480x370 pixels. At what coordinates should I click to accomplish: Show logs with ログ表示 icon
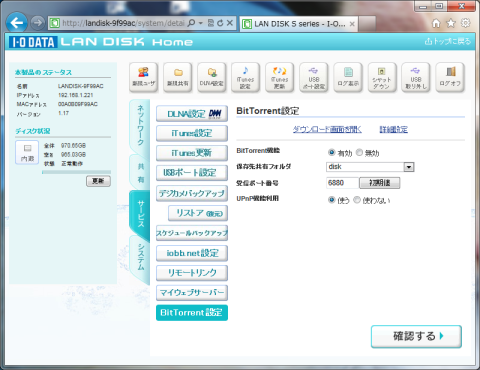pos(348,77)
